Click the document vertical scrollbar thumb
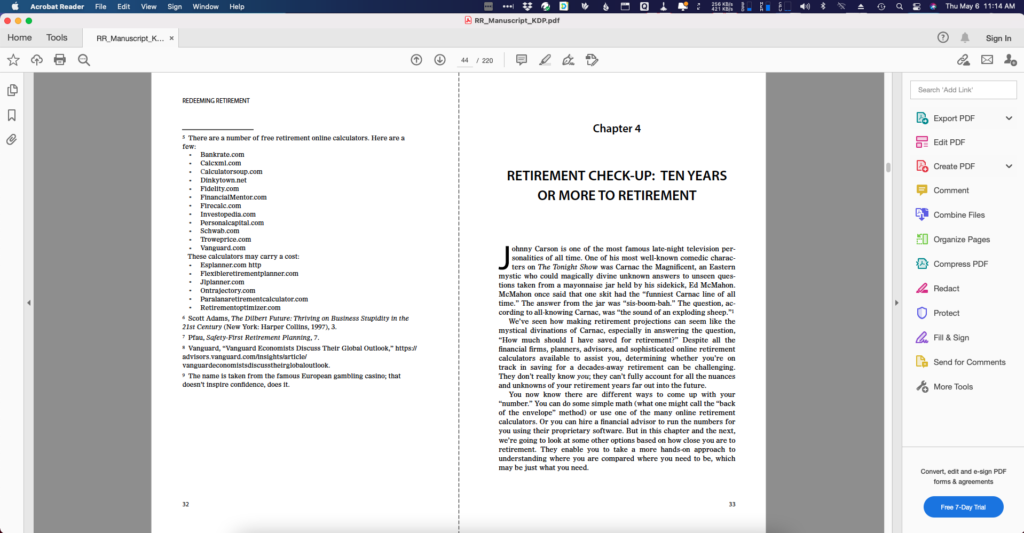 pos(888,167)
